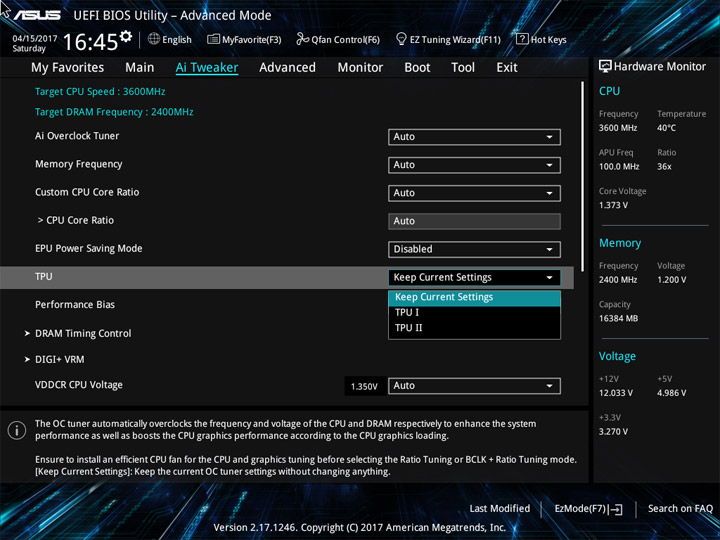Open the Boot tab

pos(417,68)
